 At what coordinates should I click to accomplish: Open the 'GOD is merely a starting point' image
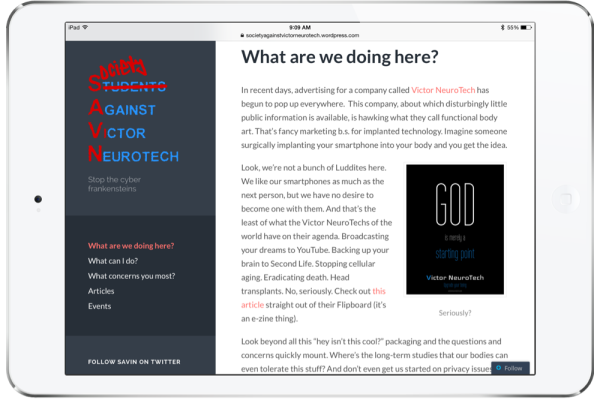tap(455, 229)
